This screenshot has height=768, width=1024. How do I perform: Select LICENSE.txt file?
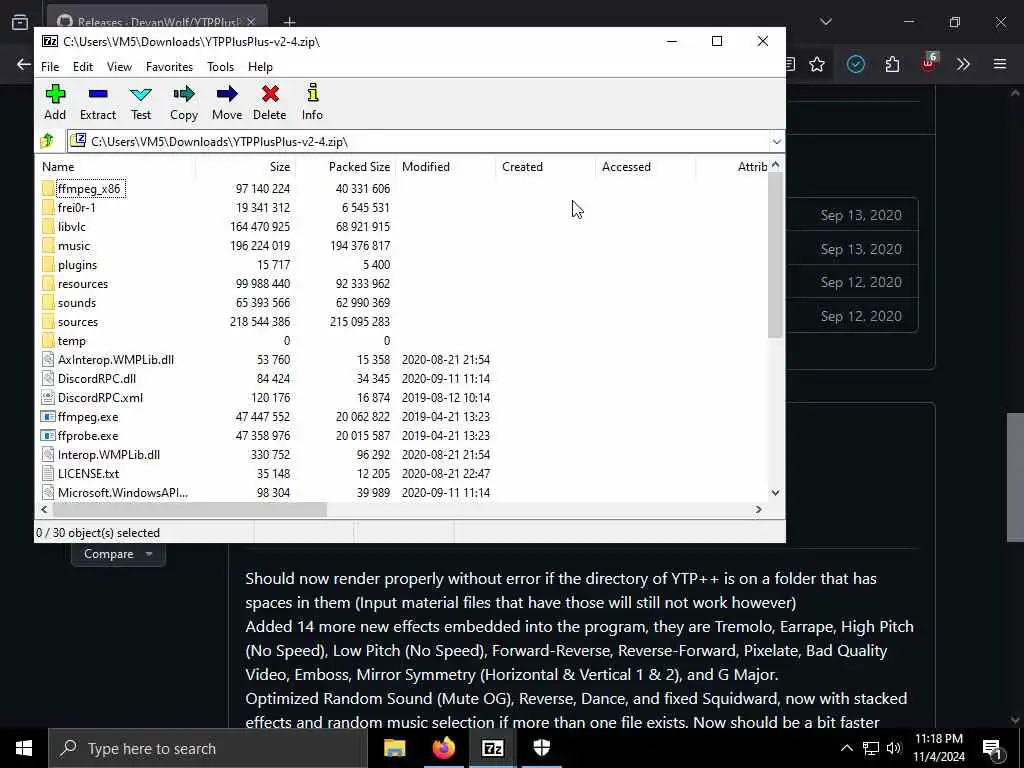88,473
